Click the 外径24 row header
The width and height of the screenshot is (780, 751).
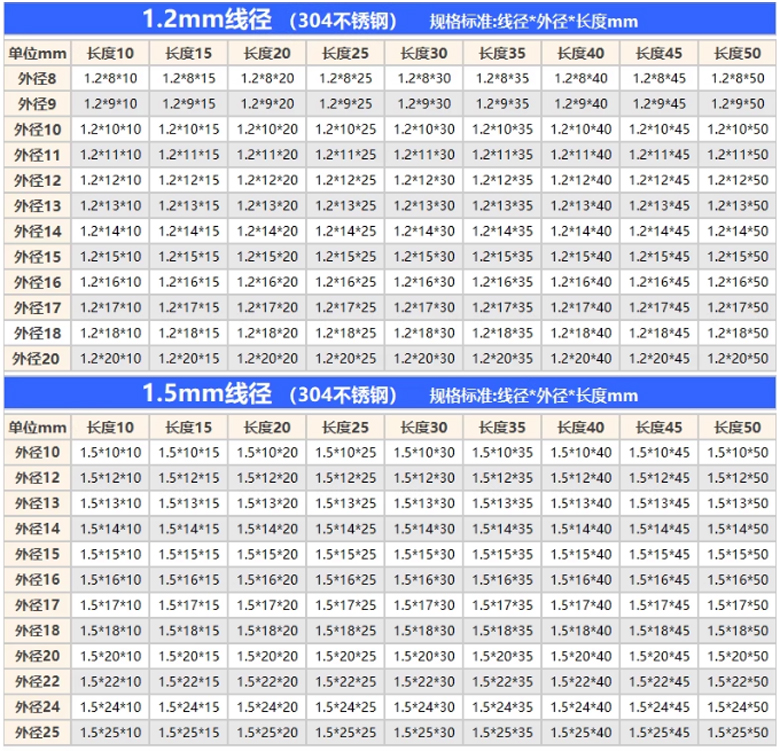coord(37,707)
